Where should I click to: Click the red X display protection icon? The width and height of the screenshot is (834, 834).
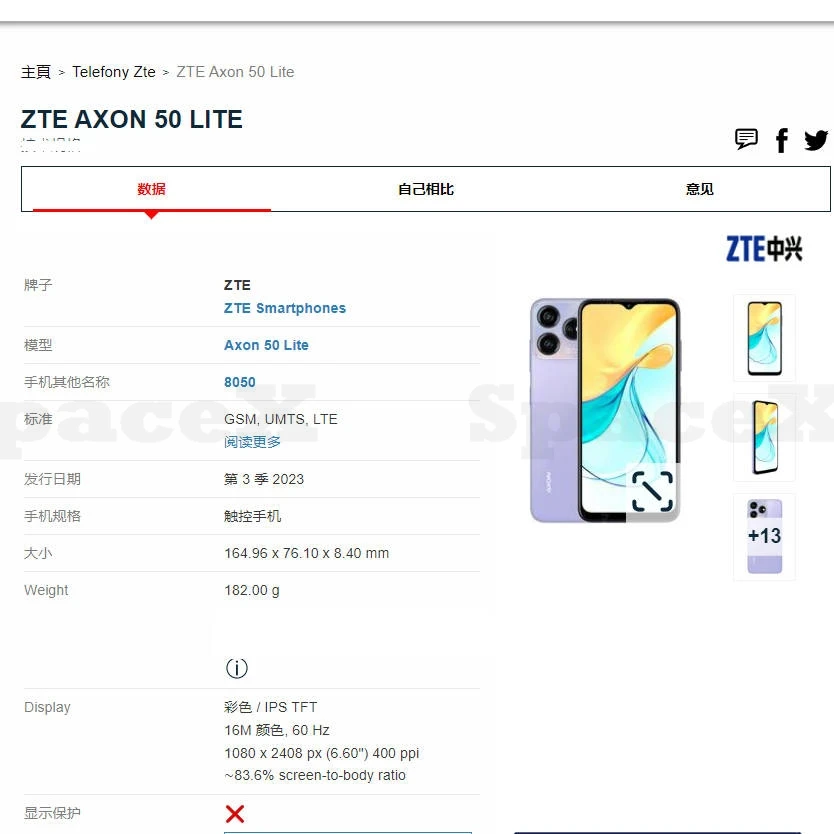(235, 814)
